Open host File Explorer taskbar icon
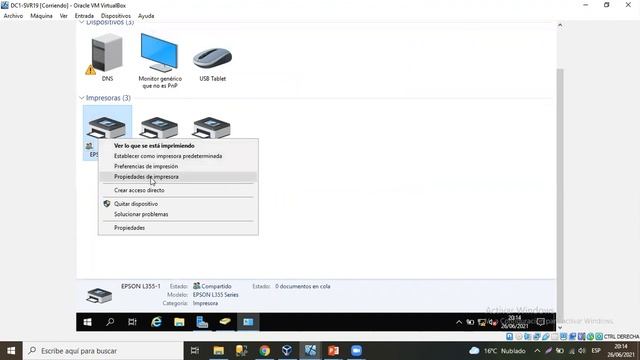Image resolution: width=640 pixels, height=360 pixels. (219, 351)
